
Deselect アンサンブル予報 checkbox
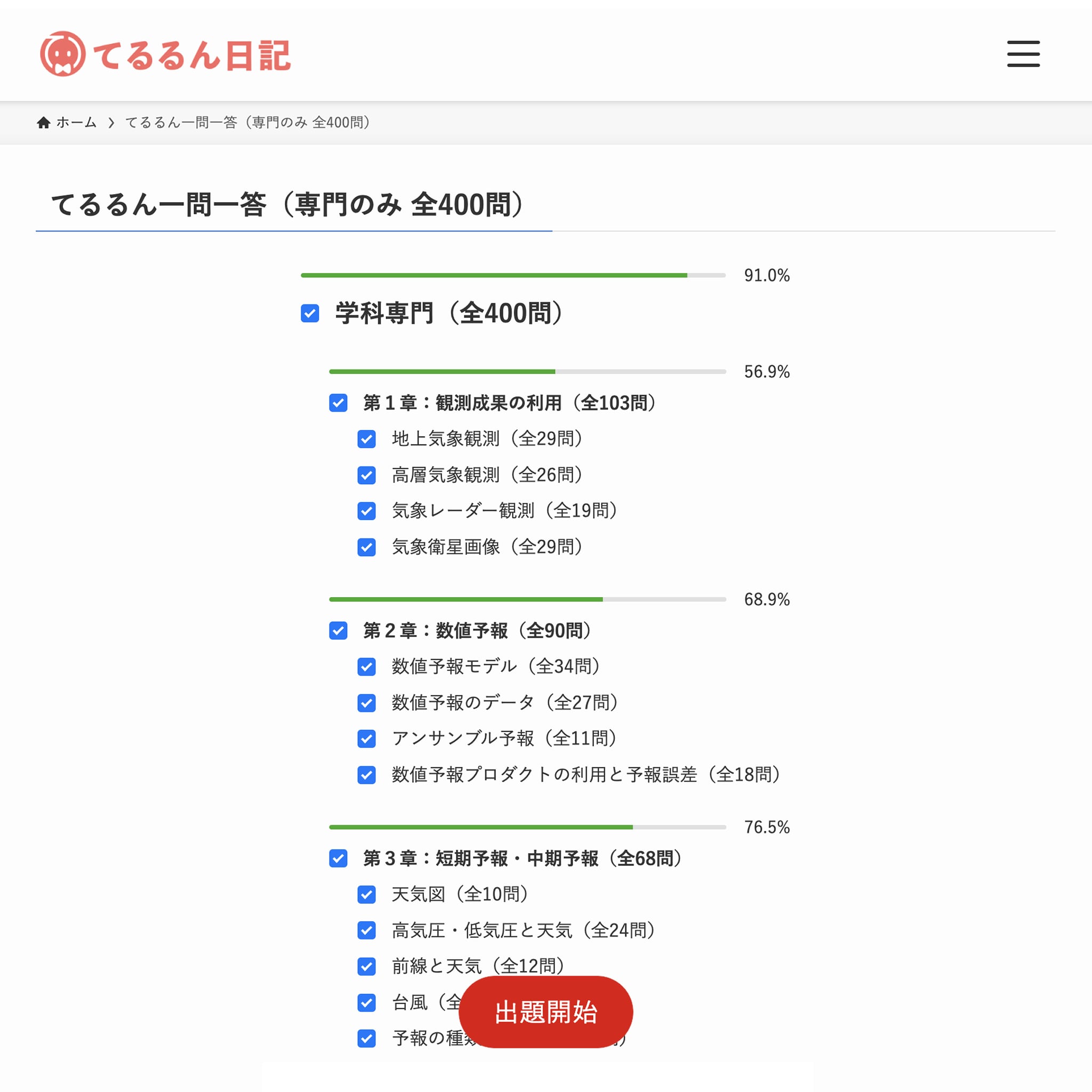coord(366,738)
